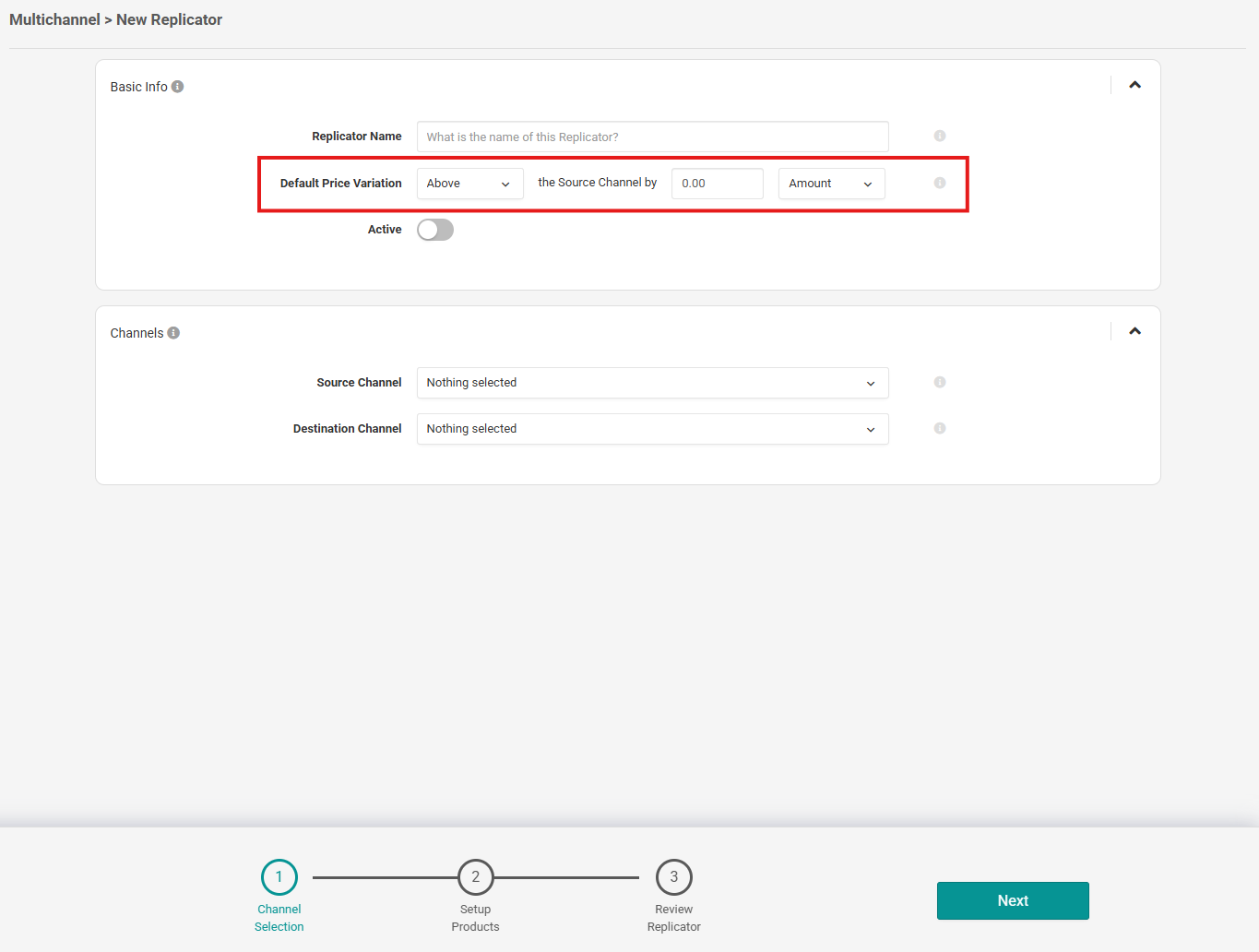Click the info icon for Replicator Name
This screenshot has width=1259, height=952.
(x=940, y=136)
